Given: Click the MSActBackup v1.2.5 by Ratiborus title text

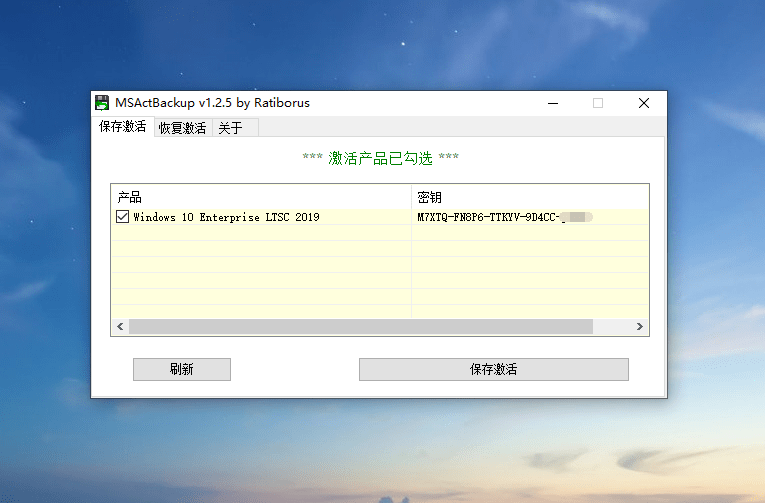Looking at the screenshot, I should 212,103.
